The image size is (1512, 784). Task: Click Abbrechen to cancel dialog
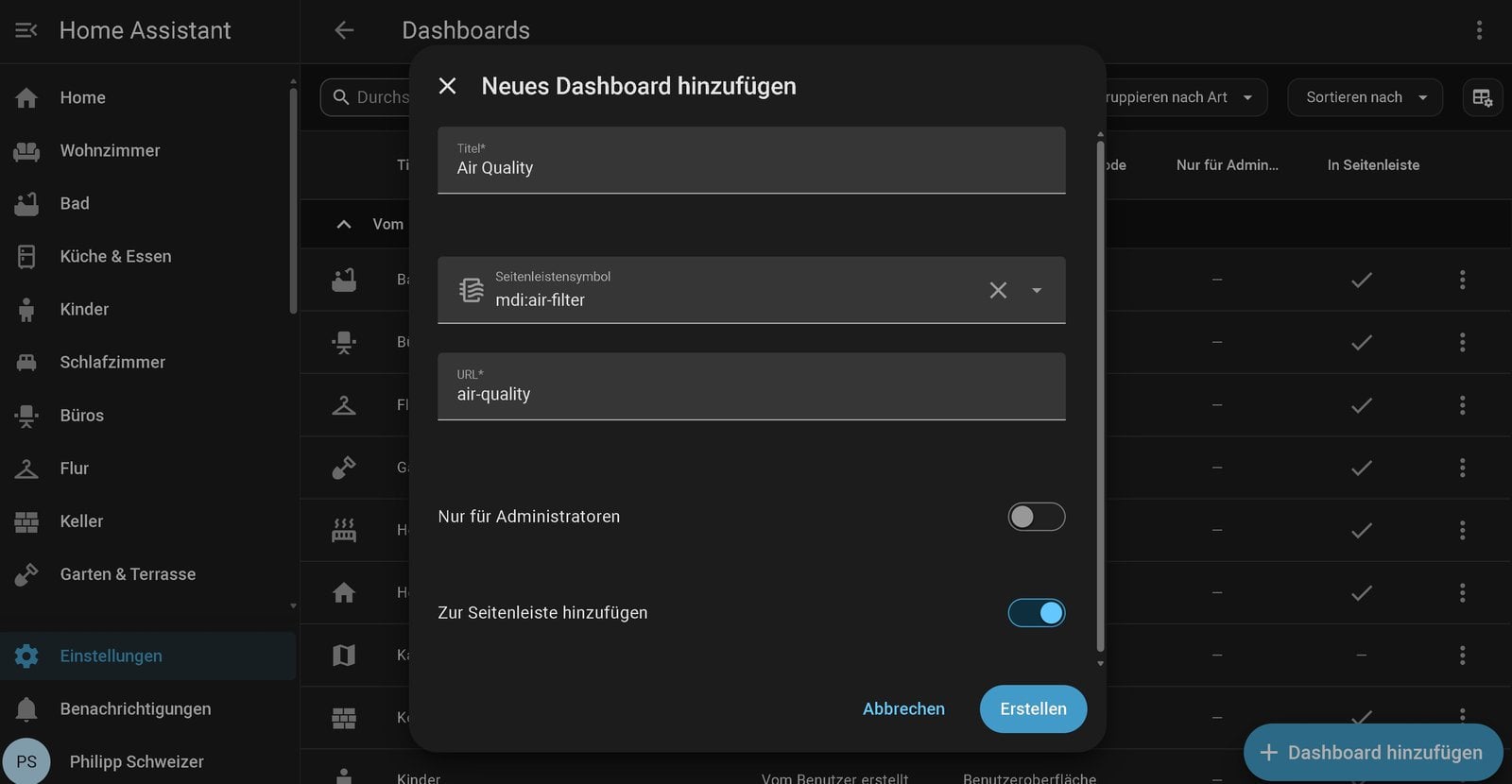903,708
